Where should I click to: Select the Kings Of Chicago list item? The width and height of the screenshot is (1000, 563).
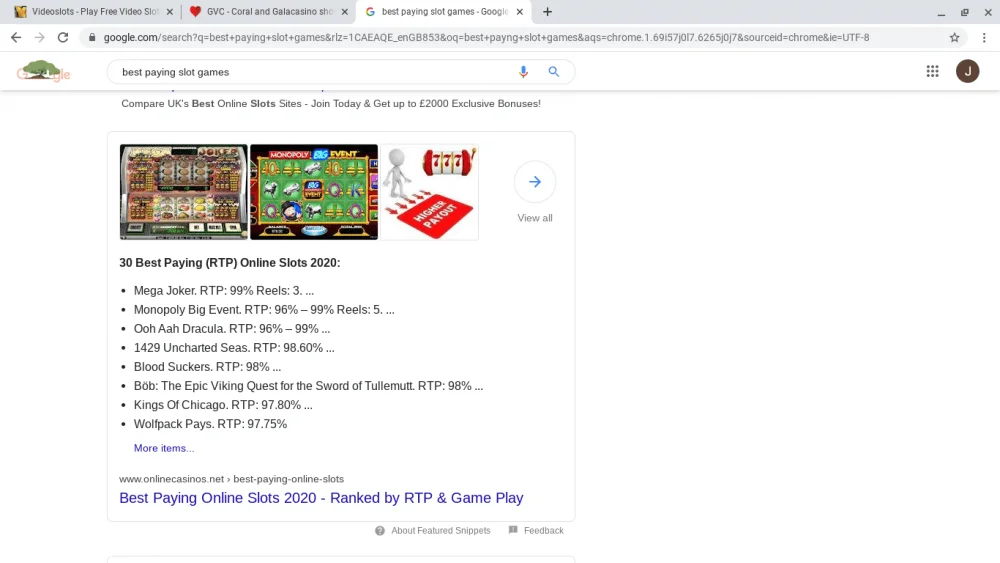(223, 405)
